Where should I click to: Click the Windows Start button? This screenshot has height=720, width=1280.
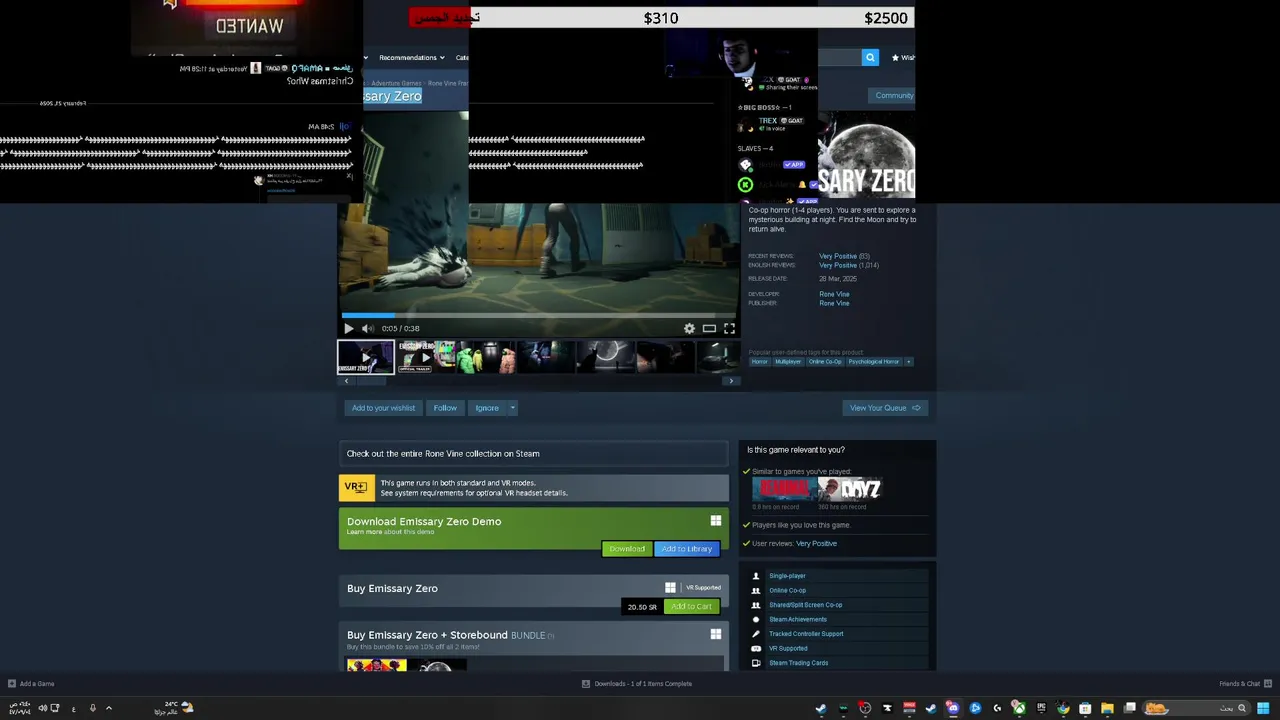1263,708
